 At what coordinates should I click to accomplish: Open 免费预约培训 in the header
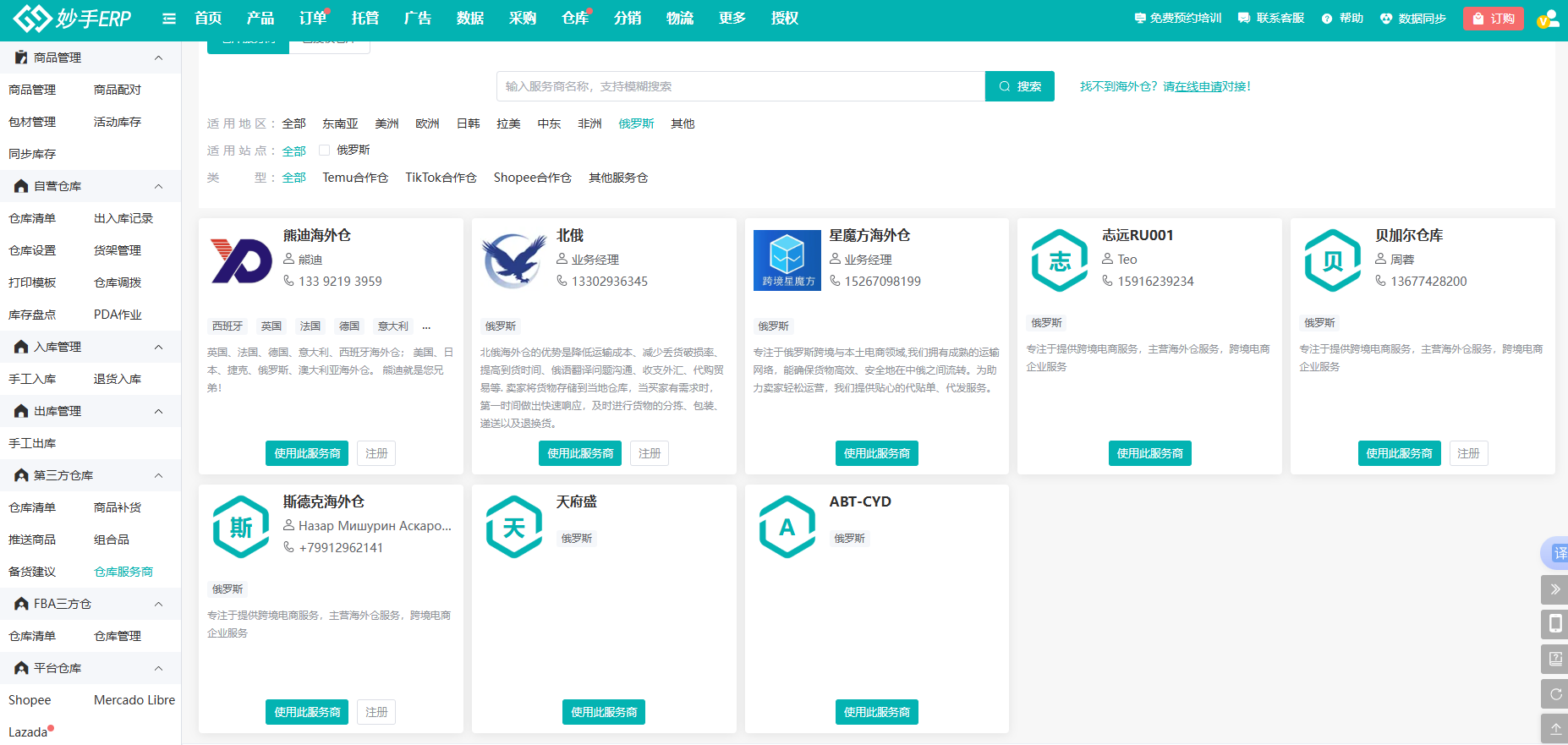pos(1178,18)
